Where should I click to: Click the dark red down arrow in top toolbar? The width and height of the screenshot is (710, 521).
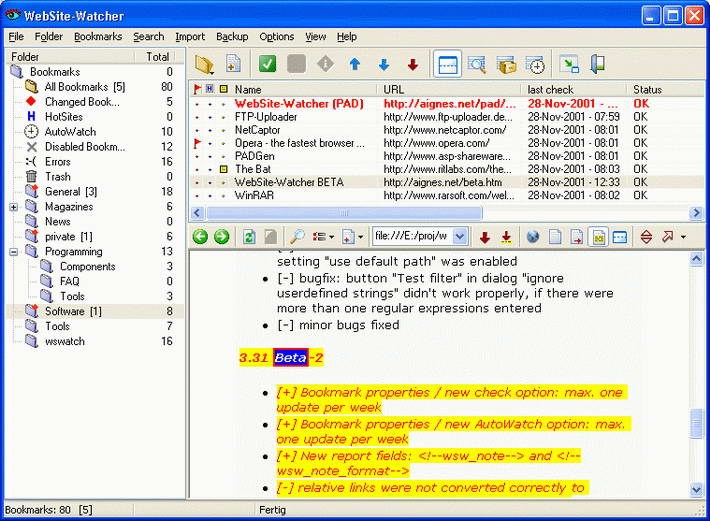pyautogui.click(x=412, y=65)
